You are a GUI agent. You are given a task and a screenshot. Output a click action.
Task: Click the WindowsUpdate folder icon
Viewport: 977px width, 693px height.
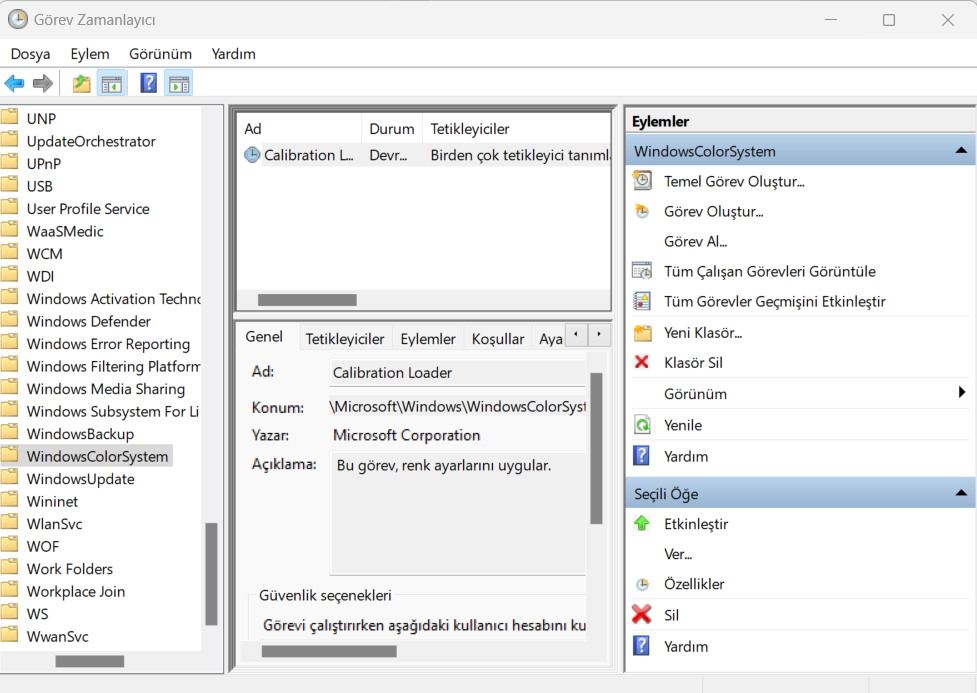(9, 478)
